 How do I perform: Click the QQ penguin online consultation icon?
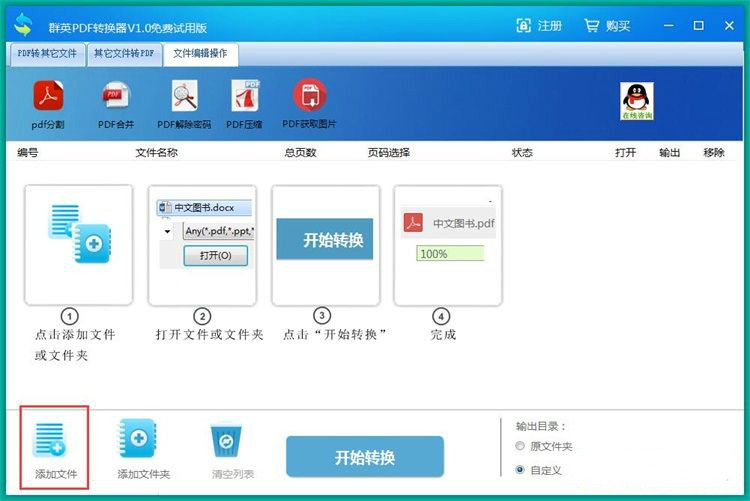(637, 101)
